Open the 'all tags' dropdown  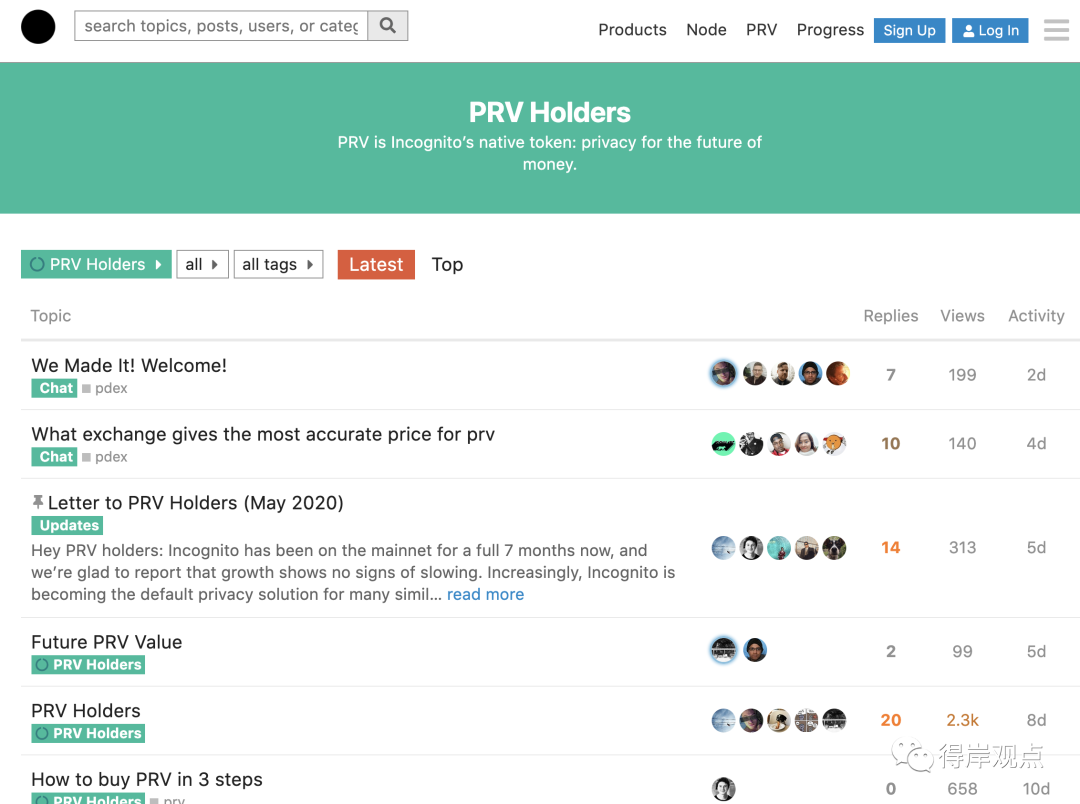[278, 265]
